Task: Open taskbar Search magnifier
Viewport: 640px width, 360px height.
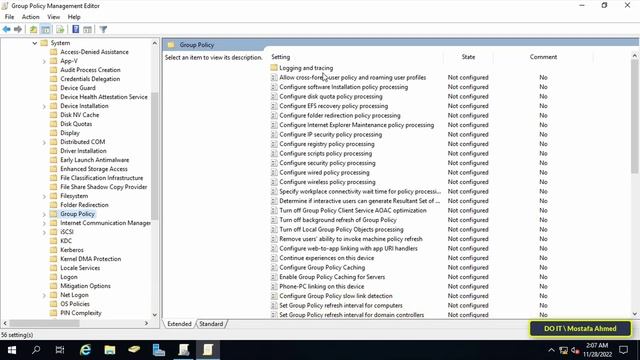Action: pos(36,350)
